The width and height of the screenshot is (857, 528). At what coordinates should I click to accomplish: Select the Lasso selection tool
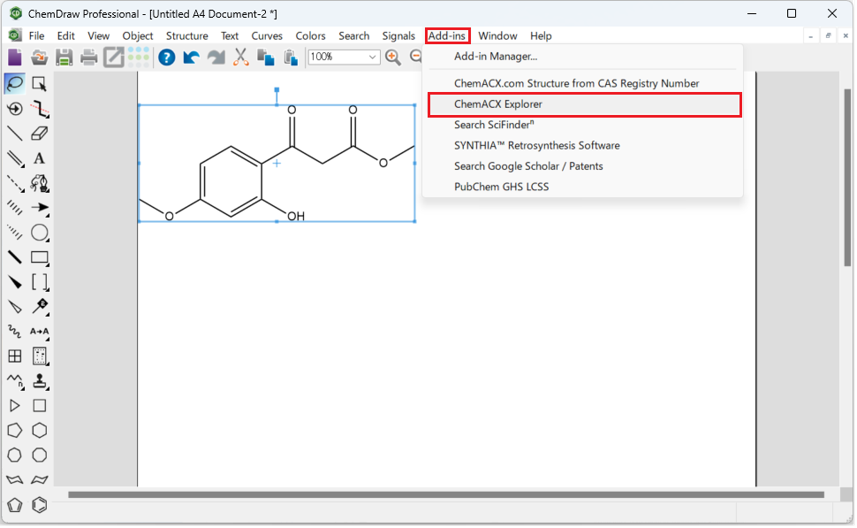click(15, 84)
